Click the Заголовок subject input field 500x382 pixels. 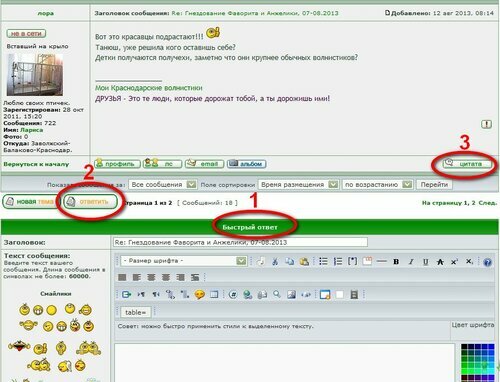pyautogui.click(x=240, y=242)
